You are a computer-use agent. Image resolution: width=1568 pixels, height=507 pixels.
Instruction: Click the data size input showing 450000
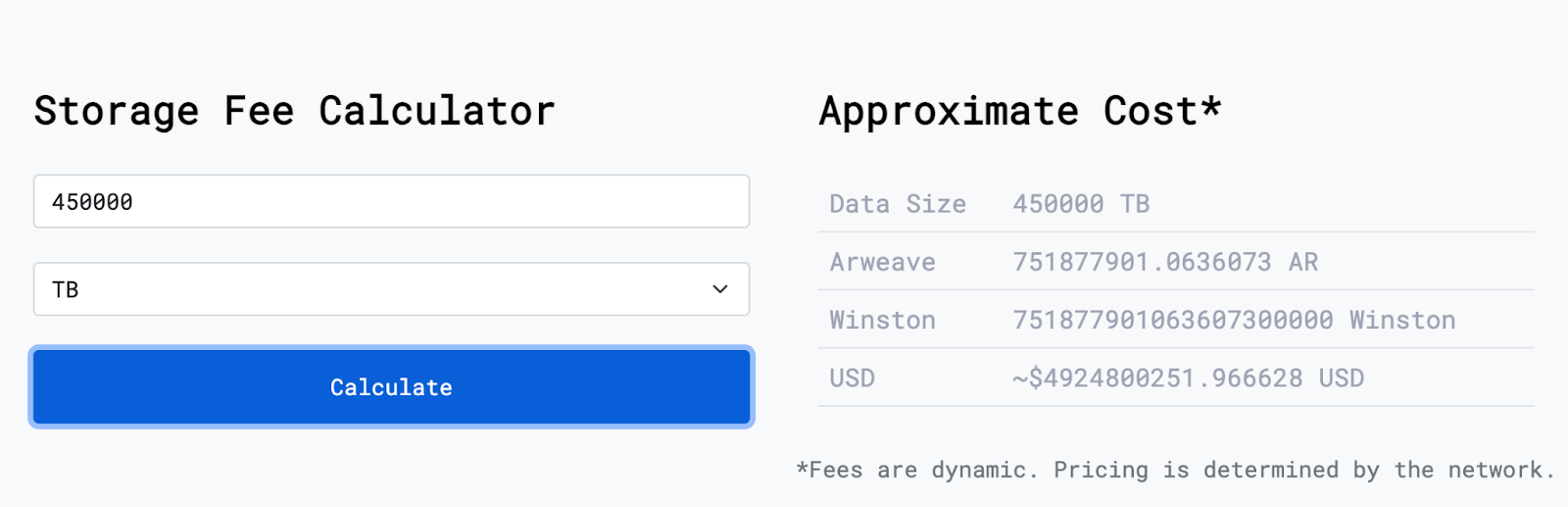tap(391, 202)
